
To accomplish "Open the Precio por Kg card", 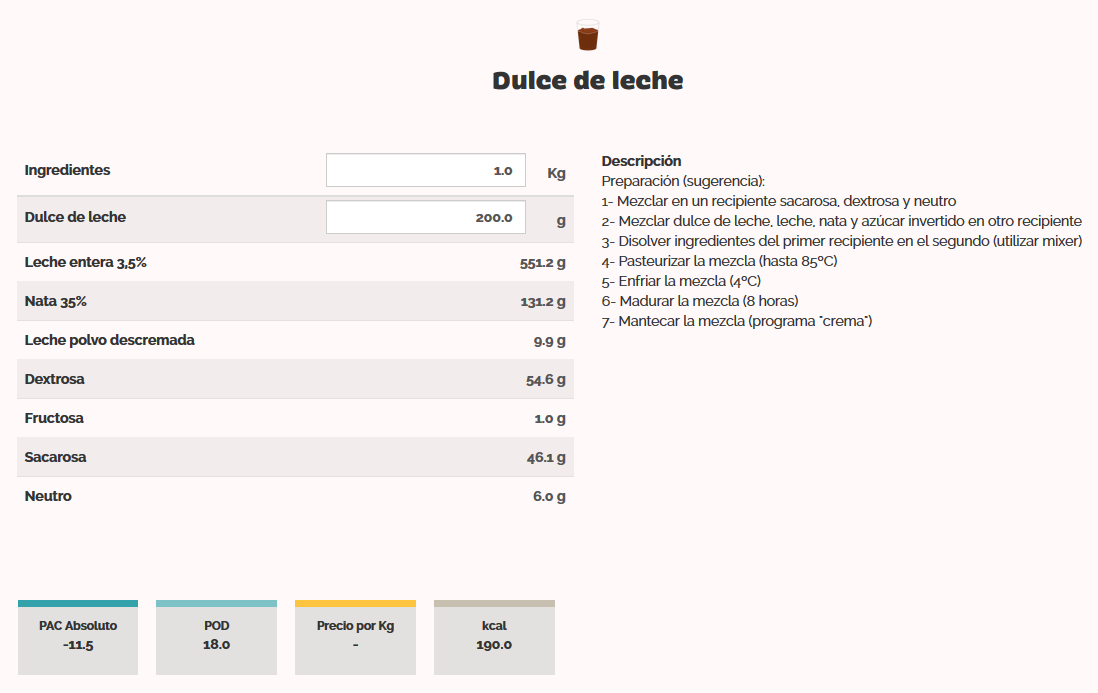I will coord(355,637).
